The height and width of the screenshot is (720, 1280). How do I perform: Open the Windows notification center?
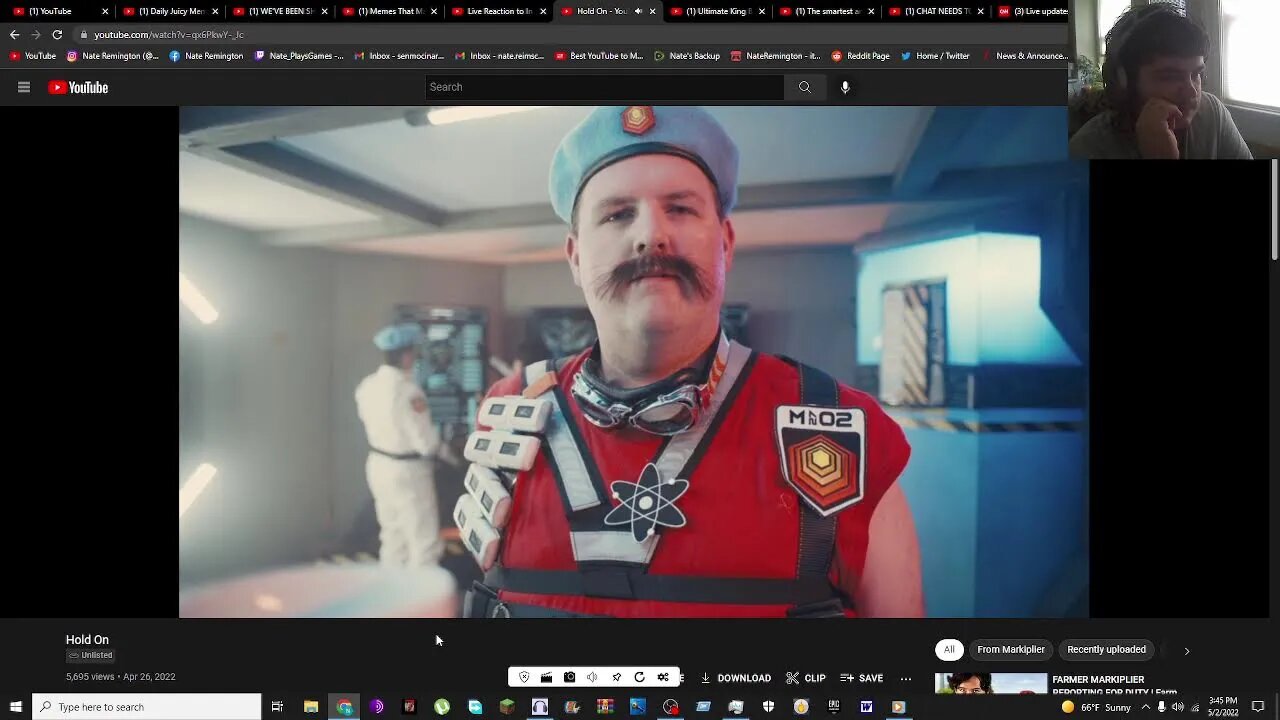click(x=1258, y=707)
